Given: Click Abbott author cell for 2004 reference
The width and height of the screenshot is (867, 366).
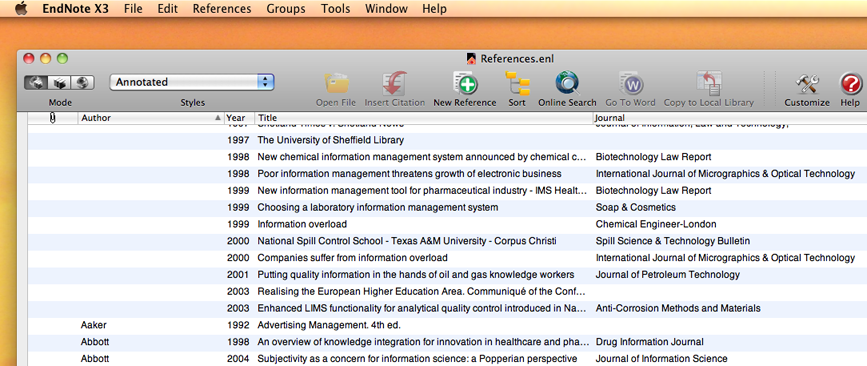Looking at the screenshot, I should [95, 359].
